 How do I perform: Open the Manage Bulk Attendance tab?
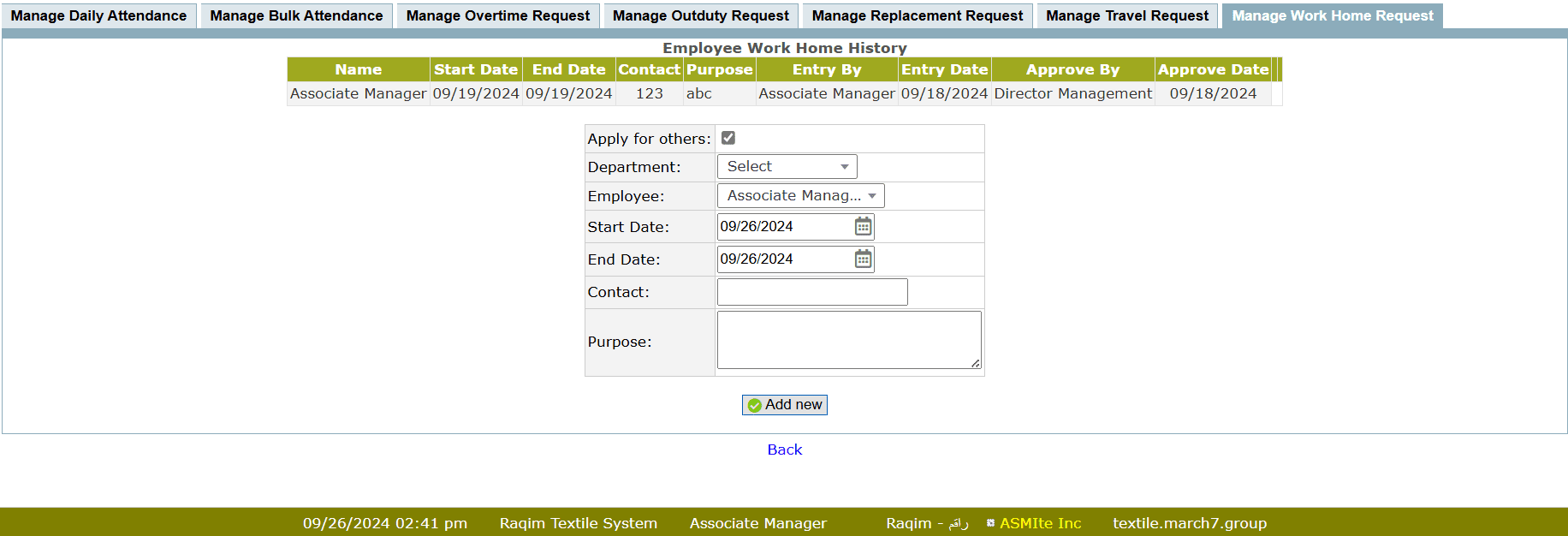tap(296, 16)
